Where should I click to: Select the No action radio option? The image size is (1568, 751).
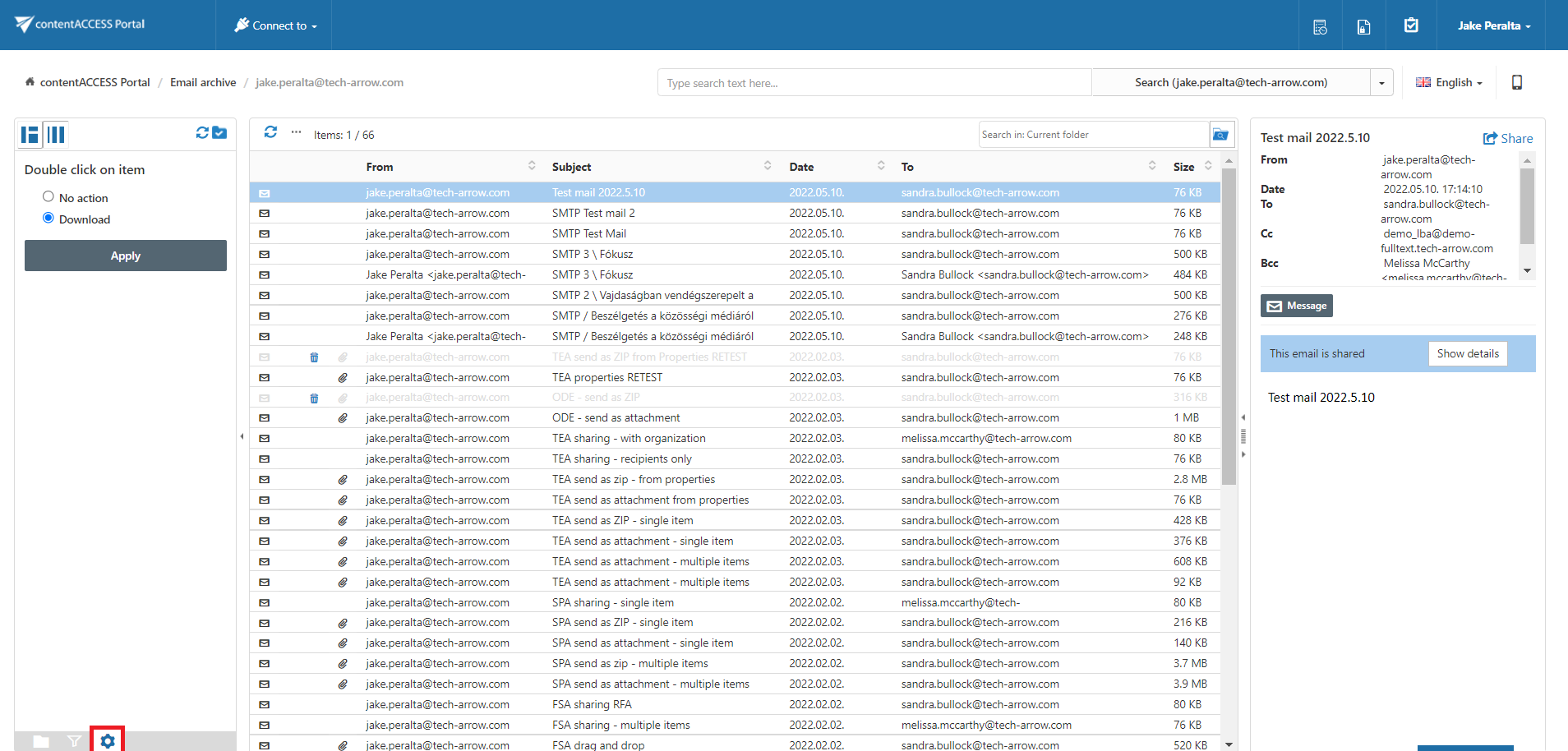click(48, 197)
